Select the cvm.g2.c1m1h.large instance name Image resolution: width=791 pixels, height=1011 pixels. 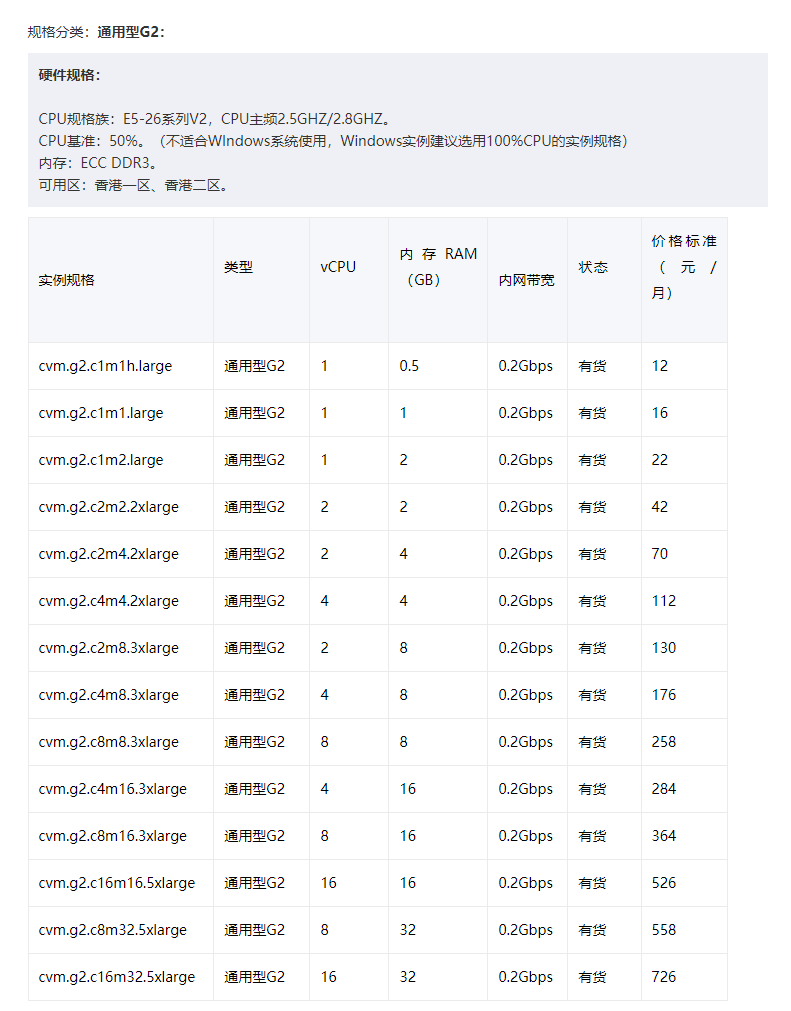pyautogui.click(x=105, y=366)
